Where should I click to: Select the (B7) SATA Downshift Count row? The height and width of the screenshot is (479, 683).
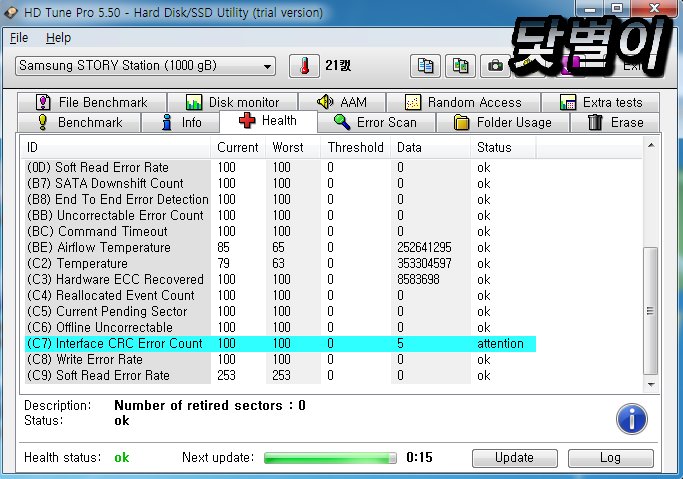pyautogui.click(x=281, y=184)
